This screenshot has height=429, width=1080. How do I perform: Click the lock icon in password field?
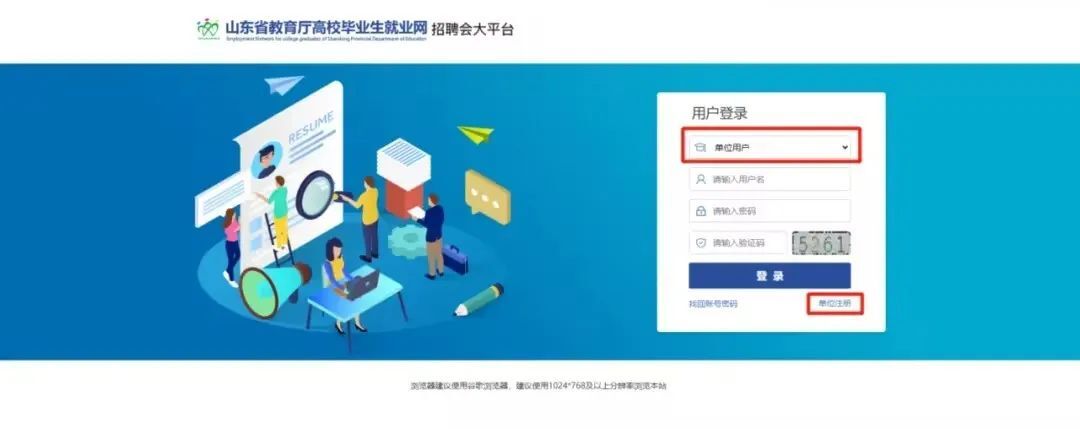(x=700, y=211)
